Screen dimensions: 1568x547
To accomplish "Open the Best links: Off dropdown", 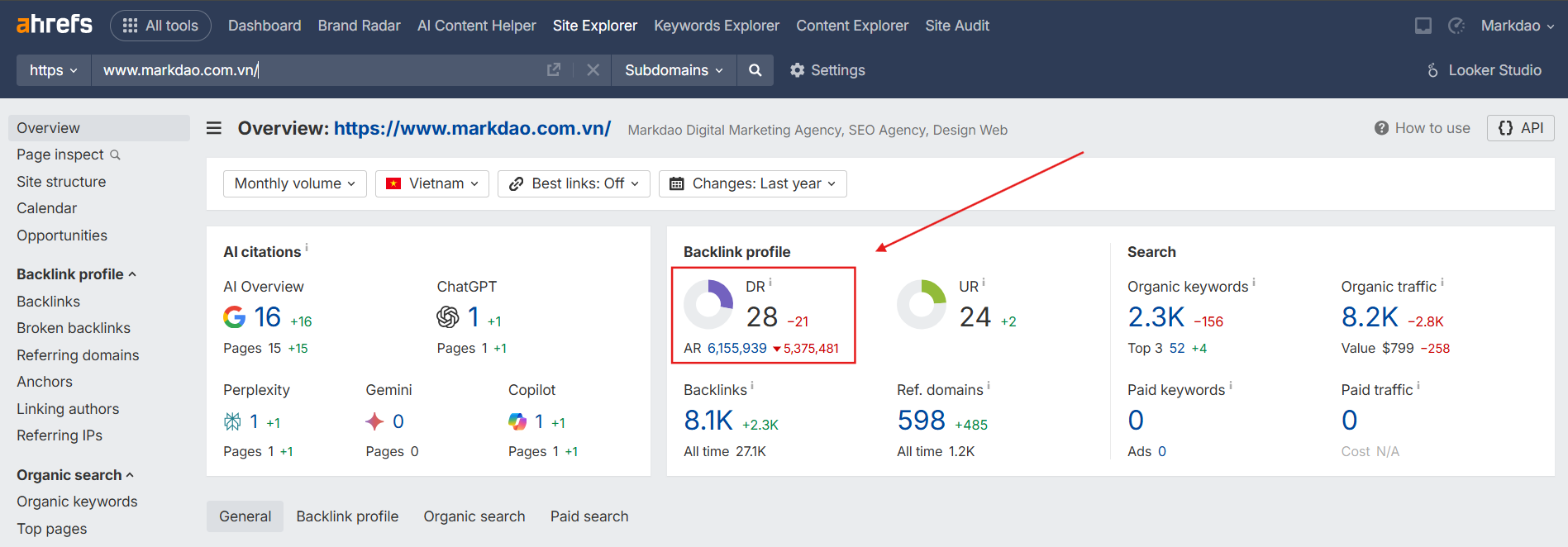I will click(x=574, y=183).
